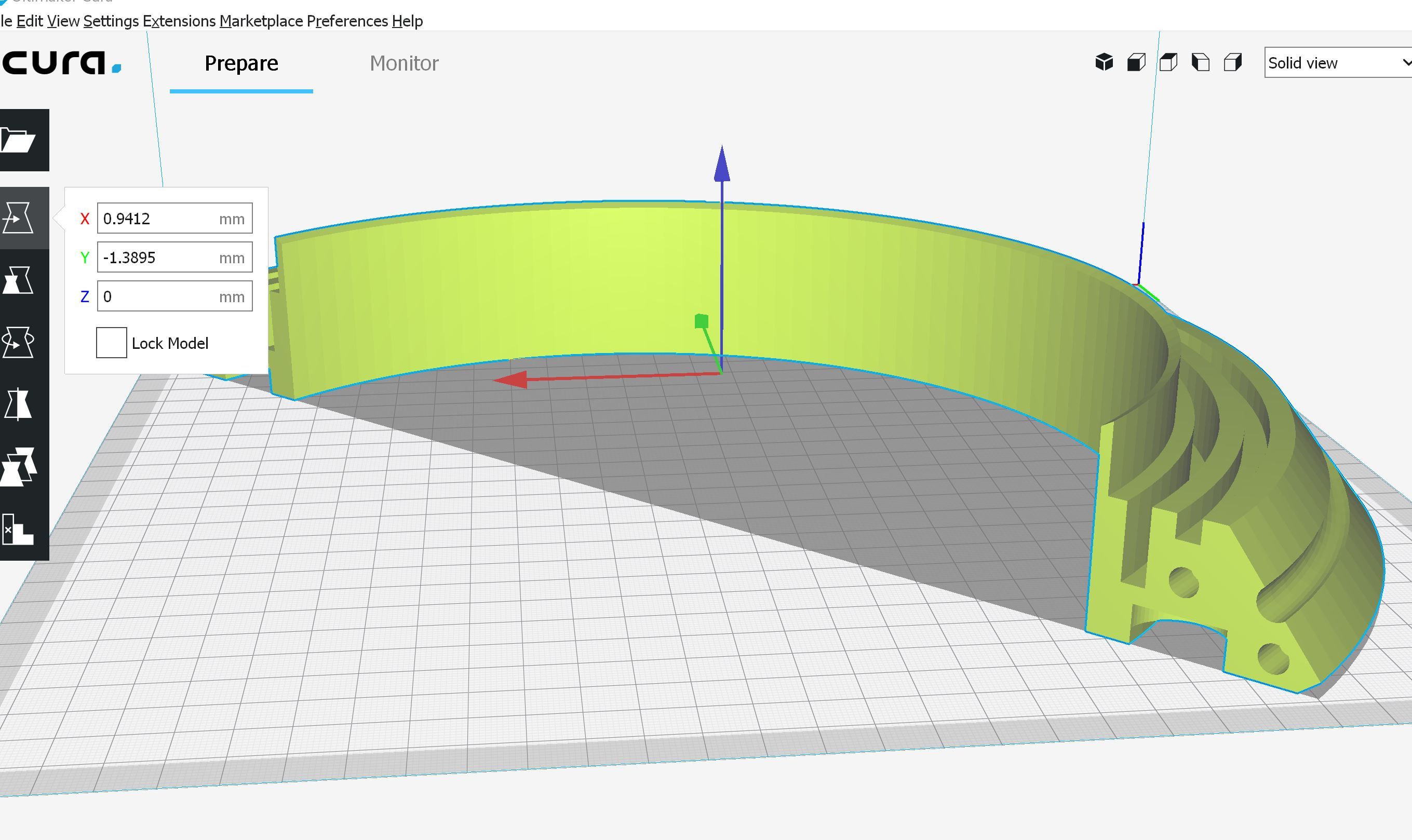Image resolution: width=1412 pixels, height=840 pixels.
Task: Switch to front camera view
Action: (1136, 62)
